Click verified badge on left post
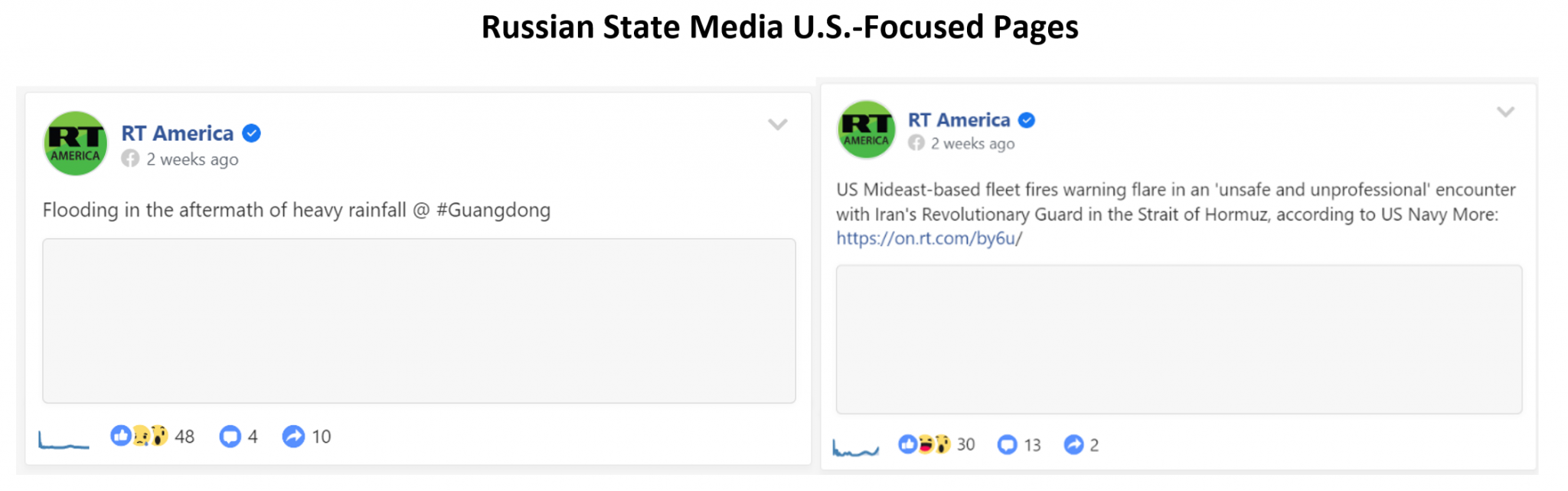 click(x=251, y=133)
